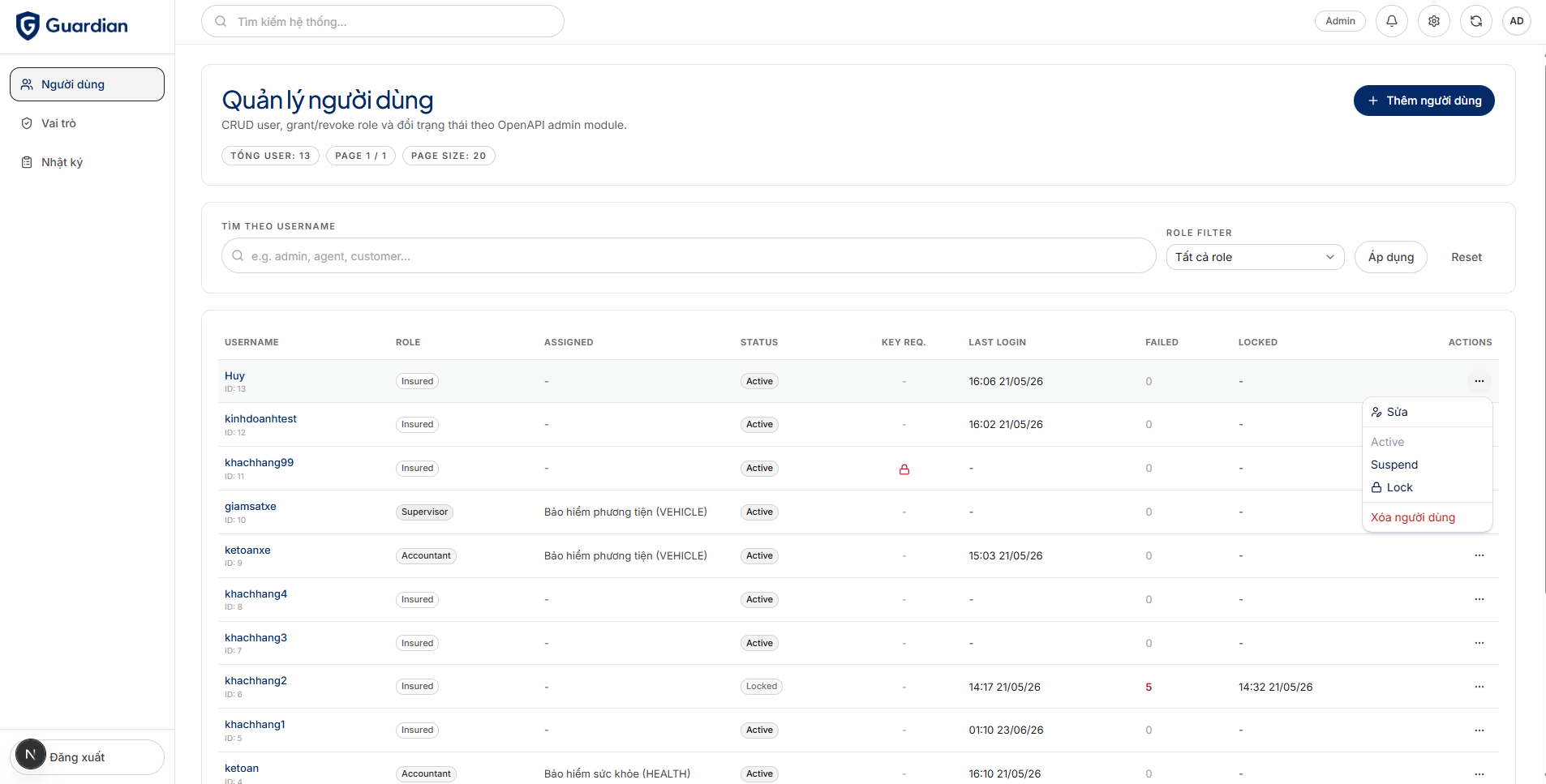Click the FAILED column header
The image size is (1546, 784).
[x=1162, y=342]
